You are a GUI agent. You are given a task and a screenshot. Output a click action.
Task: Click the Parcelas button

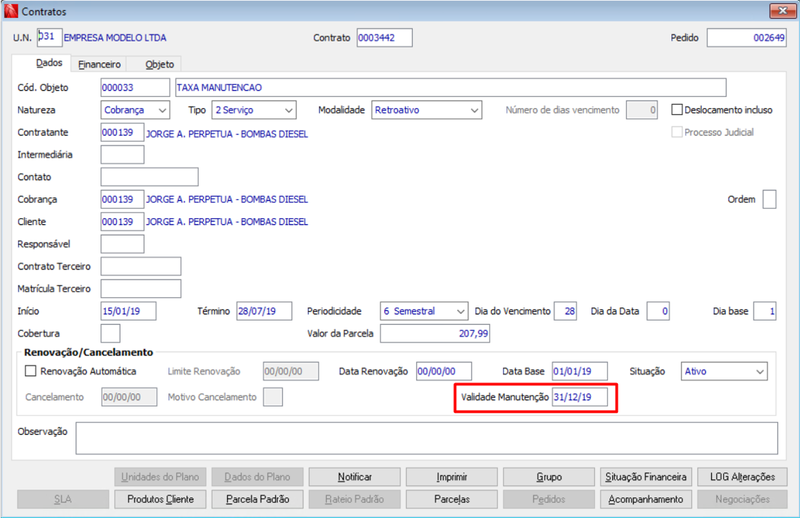click(x=452, y=499)
